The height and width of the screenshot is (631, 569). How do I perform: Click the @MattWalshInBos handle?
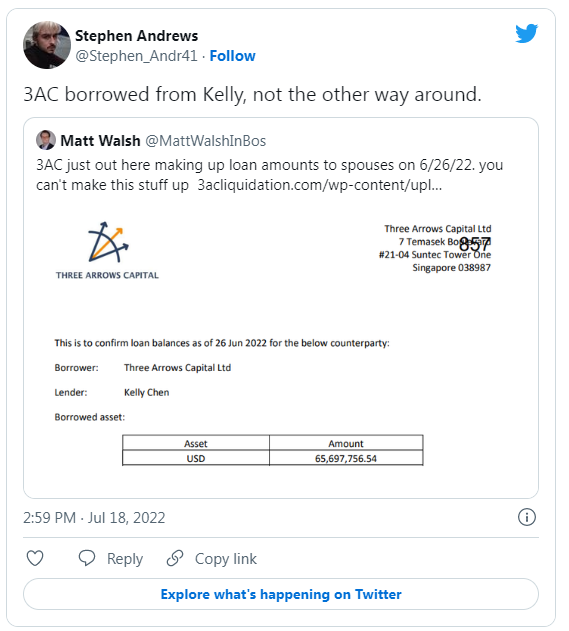206,141
